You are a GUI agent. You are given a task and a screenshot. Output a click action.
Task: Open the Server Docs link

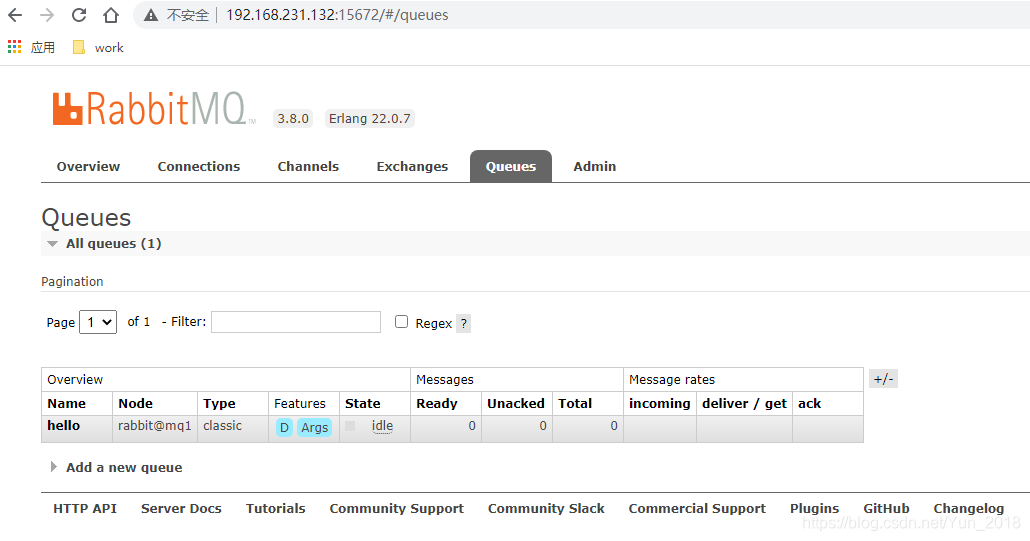(181, 508)
